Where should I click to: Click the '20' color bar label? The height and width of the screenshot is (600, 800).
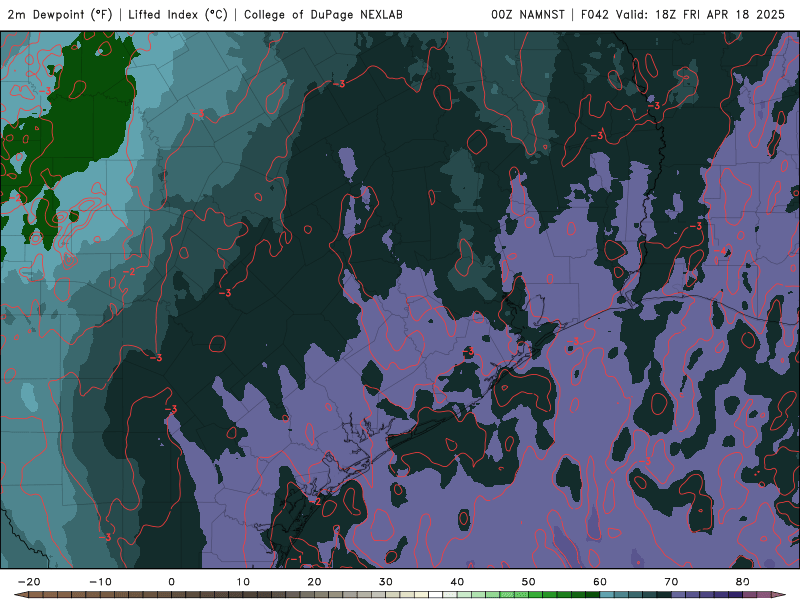[x=314, y=582]
